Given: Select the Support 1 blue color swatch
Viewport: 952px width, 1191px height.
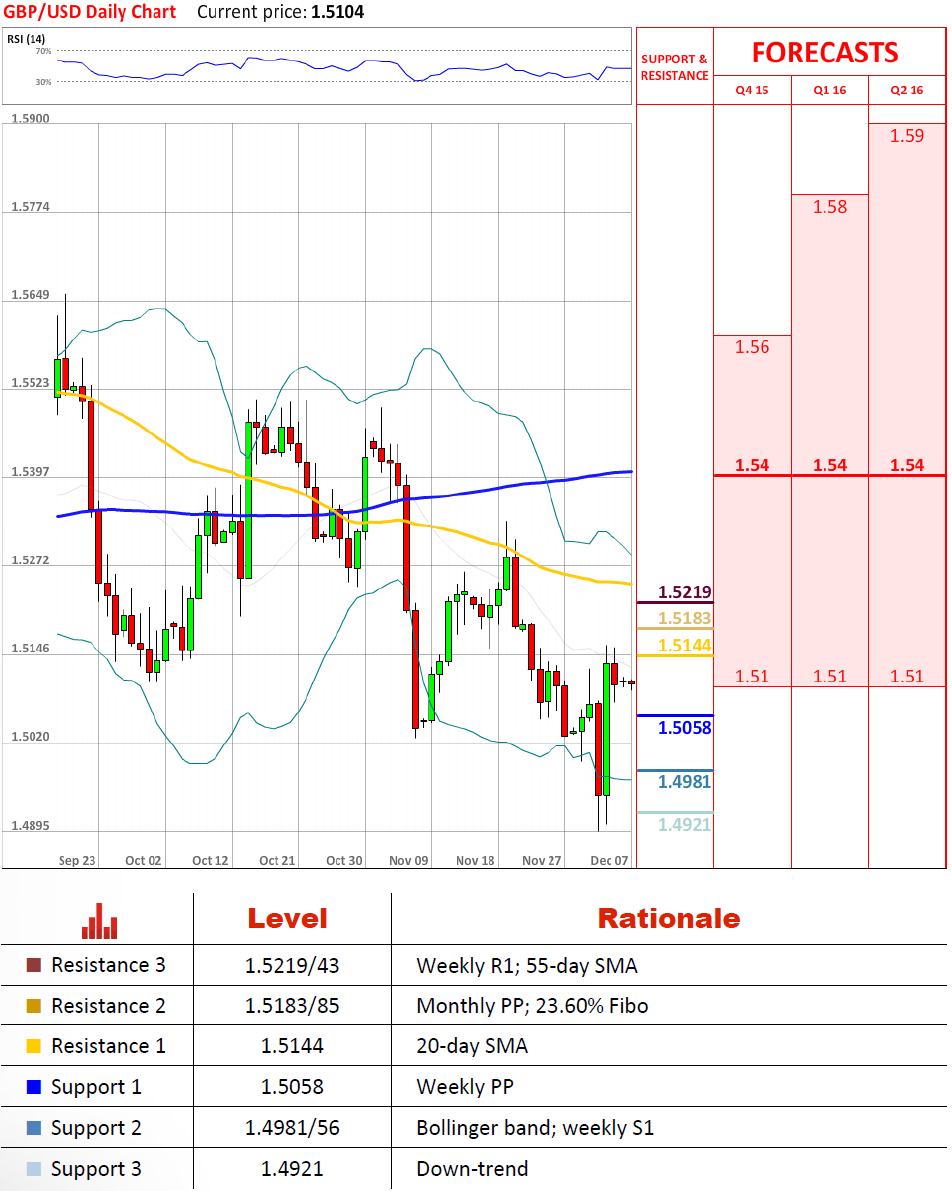Looking at the screenshot, I should pos(33,1087).
